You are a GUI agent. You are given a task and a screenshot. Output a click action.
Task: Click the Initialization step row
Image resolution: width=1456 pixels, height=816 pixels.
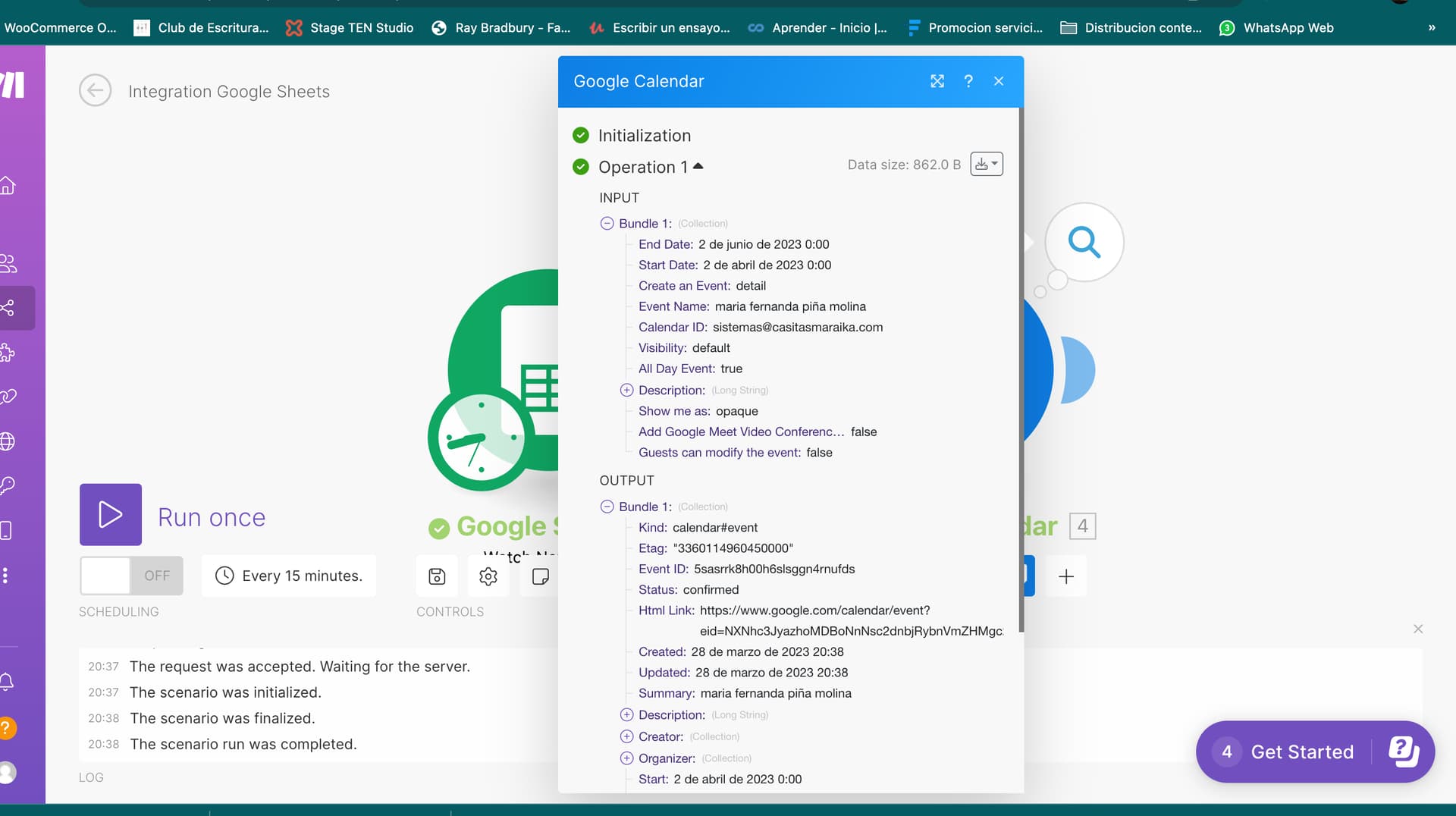(x=644, y=135)
